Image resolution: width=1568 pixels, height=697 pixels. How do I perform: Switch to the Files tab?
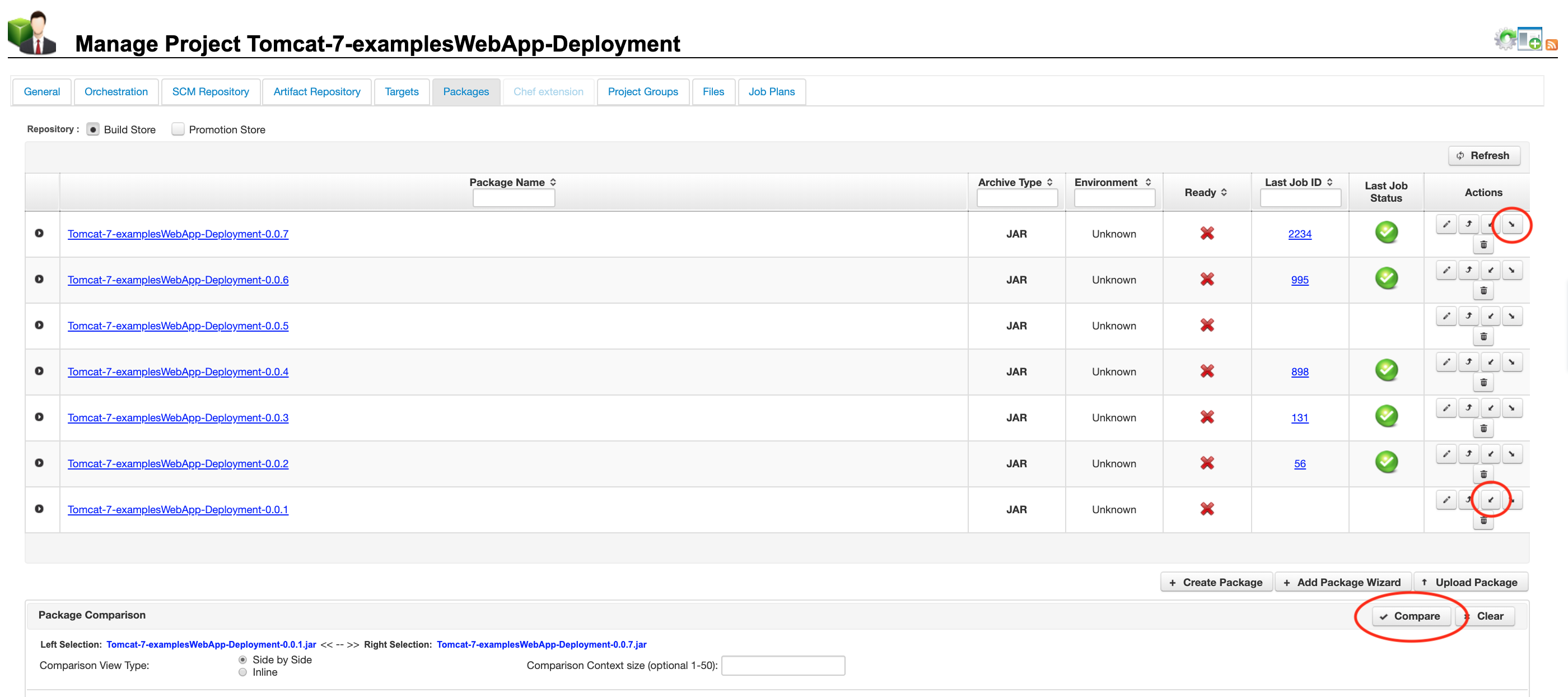coord(713,92)
